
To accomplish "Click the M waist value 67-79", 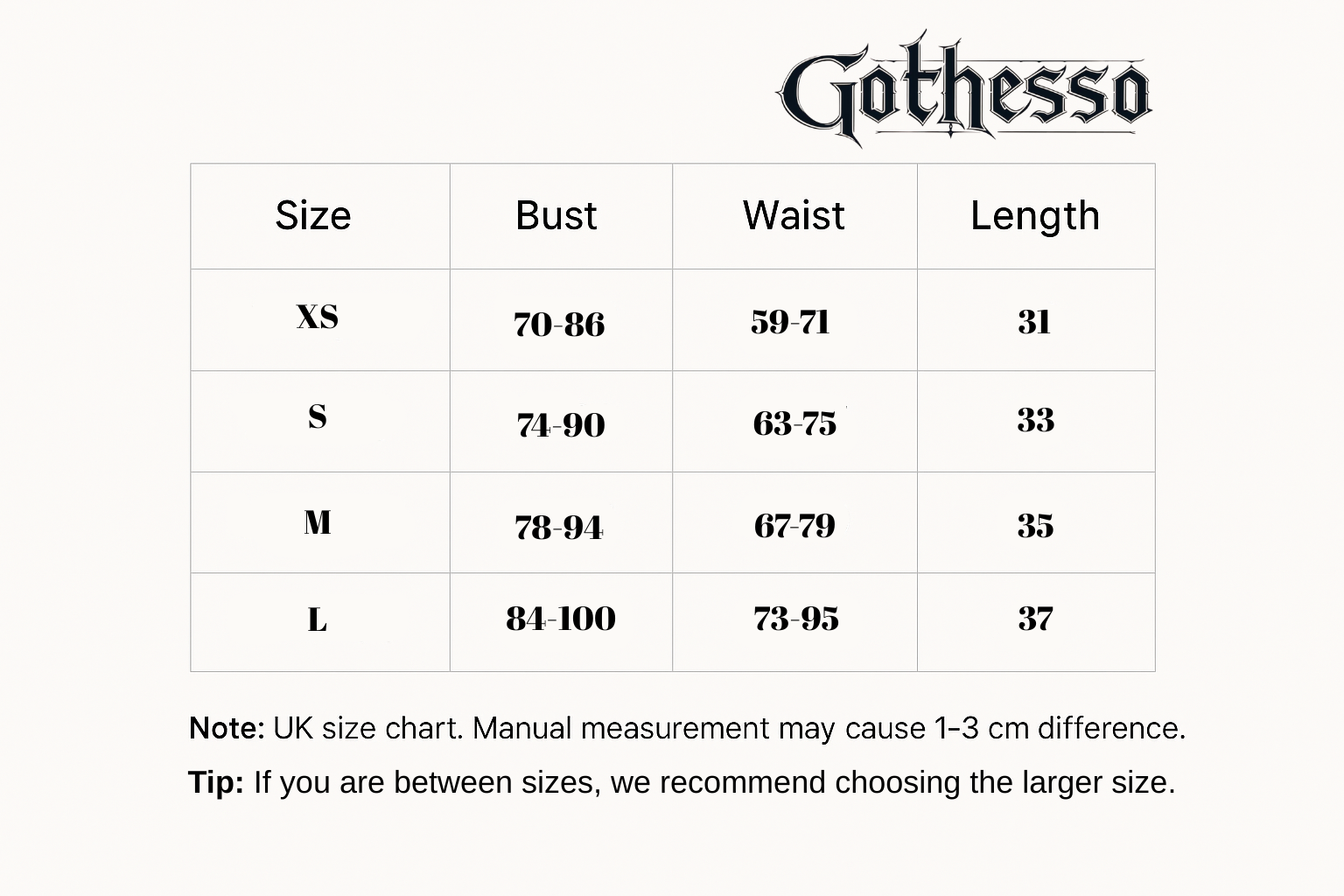I will point(794,526).
